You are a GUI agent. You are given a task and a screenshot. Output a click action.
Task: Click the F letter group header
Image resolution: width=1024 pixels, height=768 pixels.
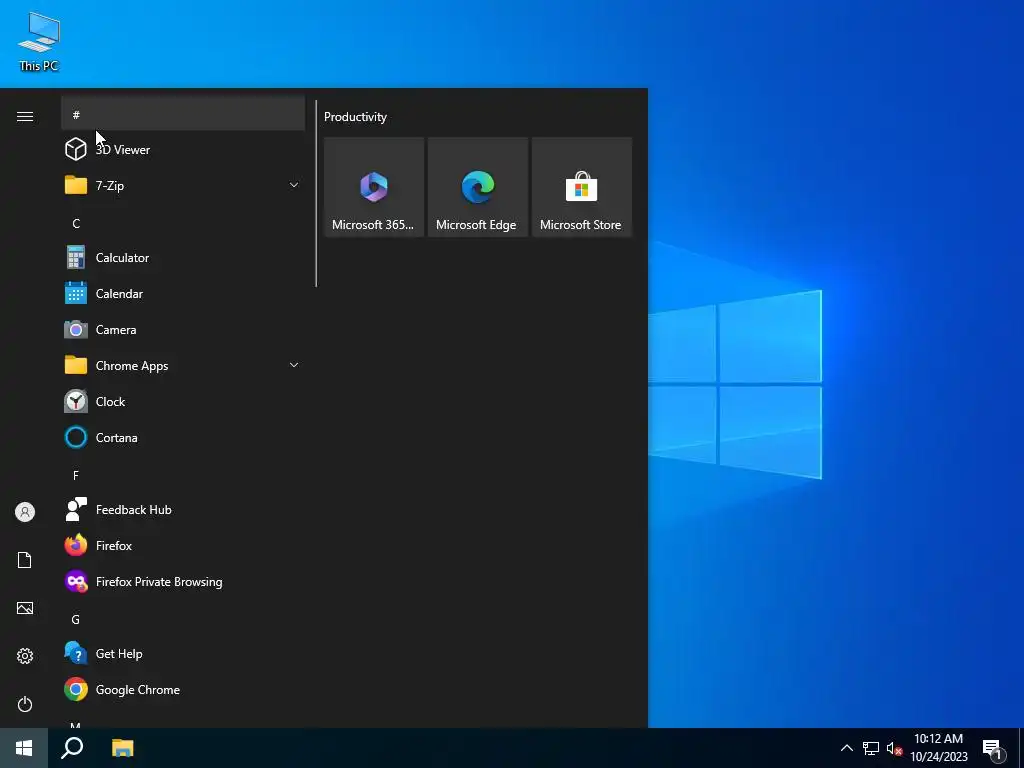183,475
